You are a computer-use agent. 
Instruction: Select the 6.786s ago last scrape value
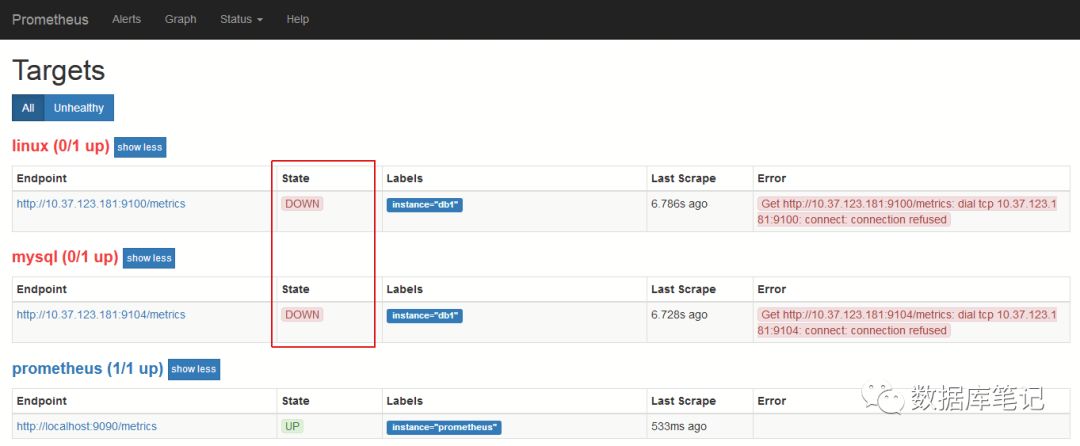[x=679, y=204]
